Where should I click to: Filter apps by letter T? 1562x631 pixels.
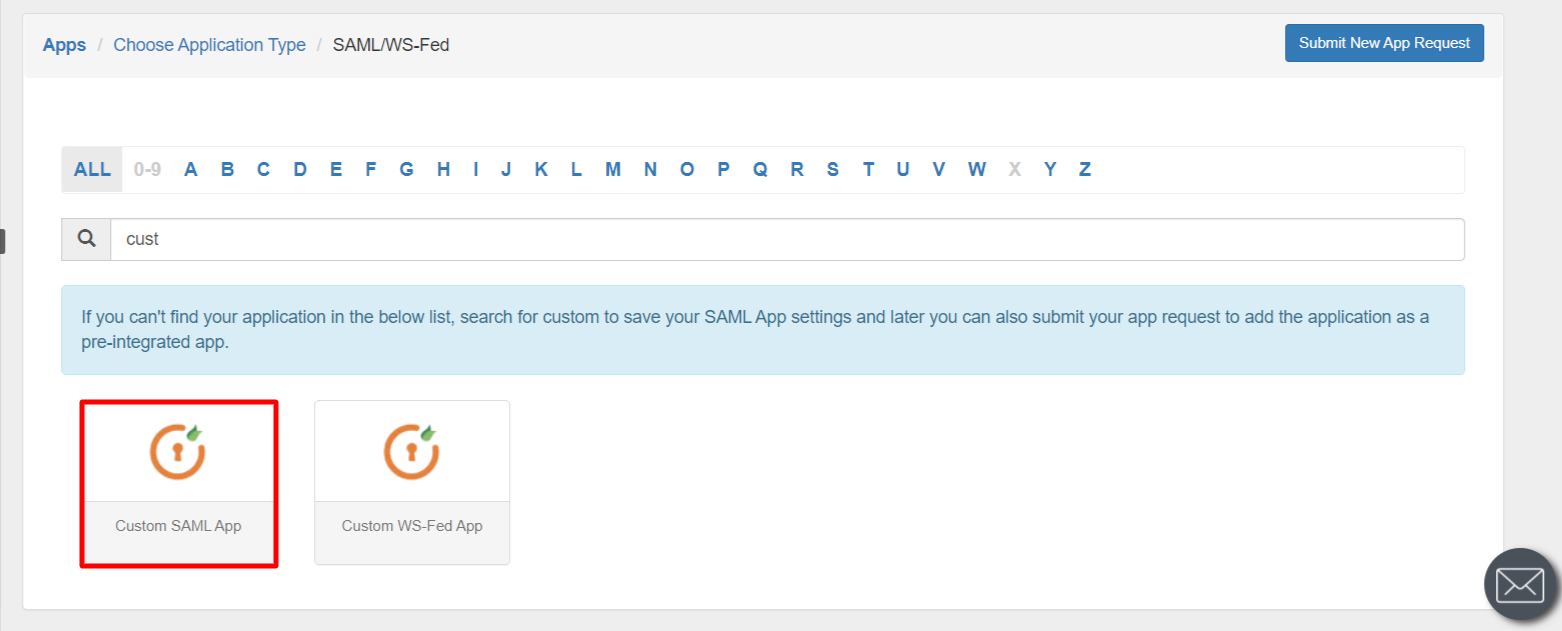[x=868, y=169]
